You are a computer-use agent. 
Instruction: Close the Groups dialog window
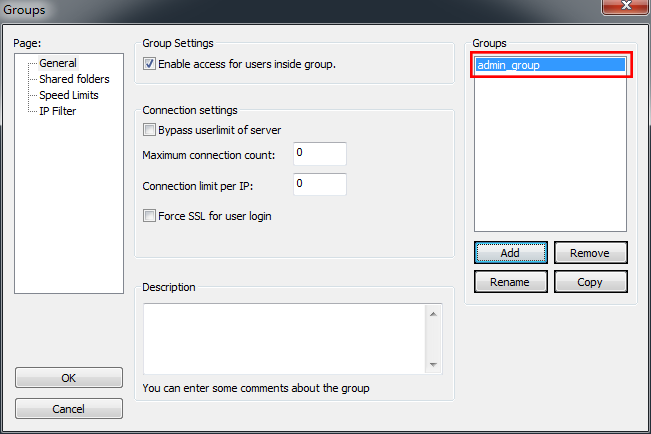point(624,8)
